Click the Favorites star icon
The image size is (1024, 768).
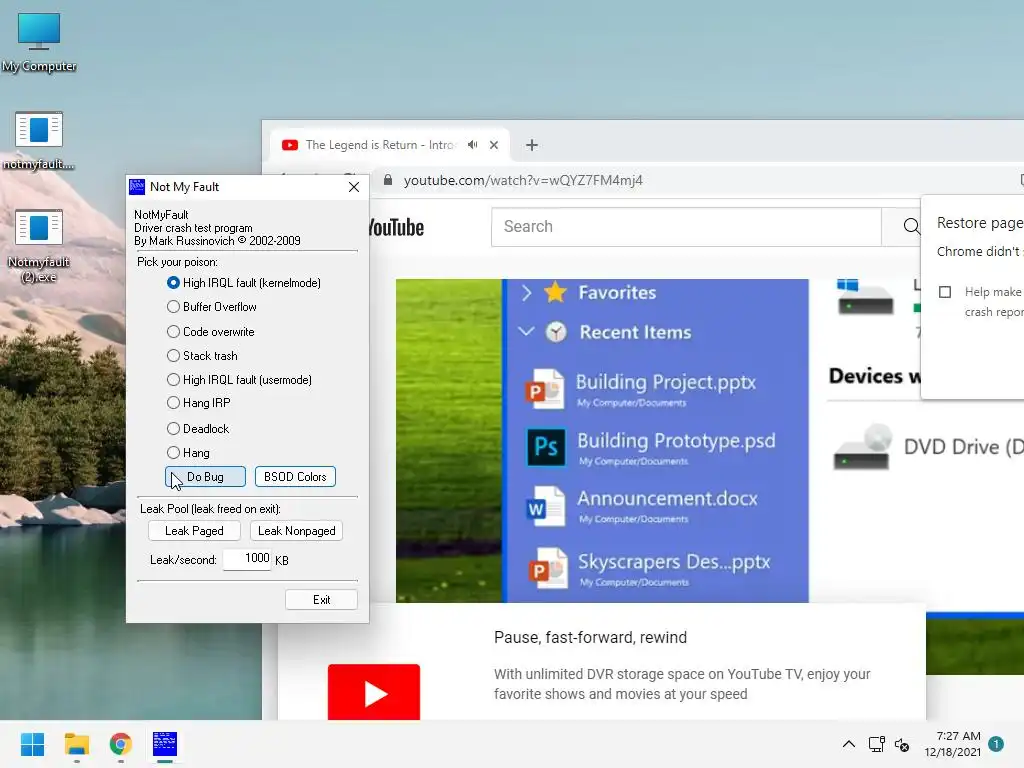click(x=555, y=292)
